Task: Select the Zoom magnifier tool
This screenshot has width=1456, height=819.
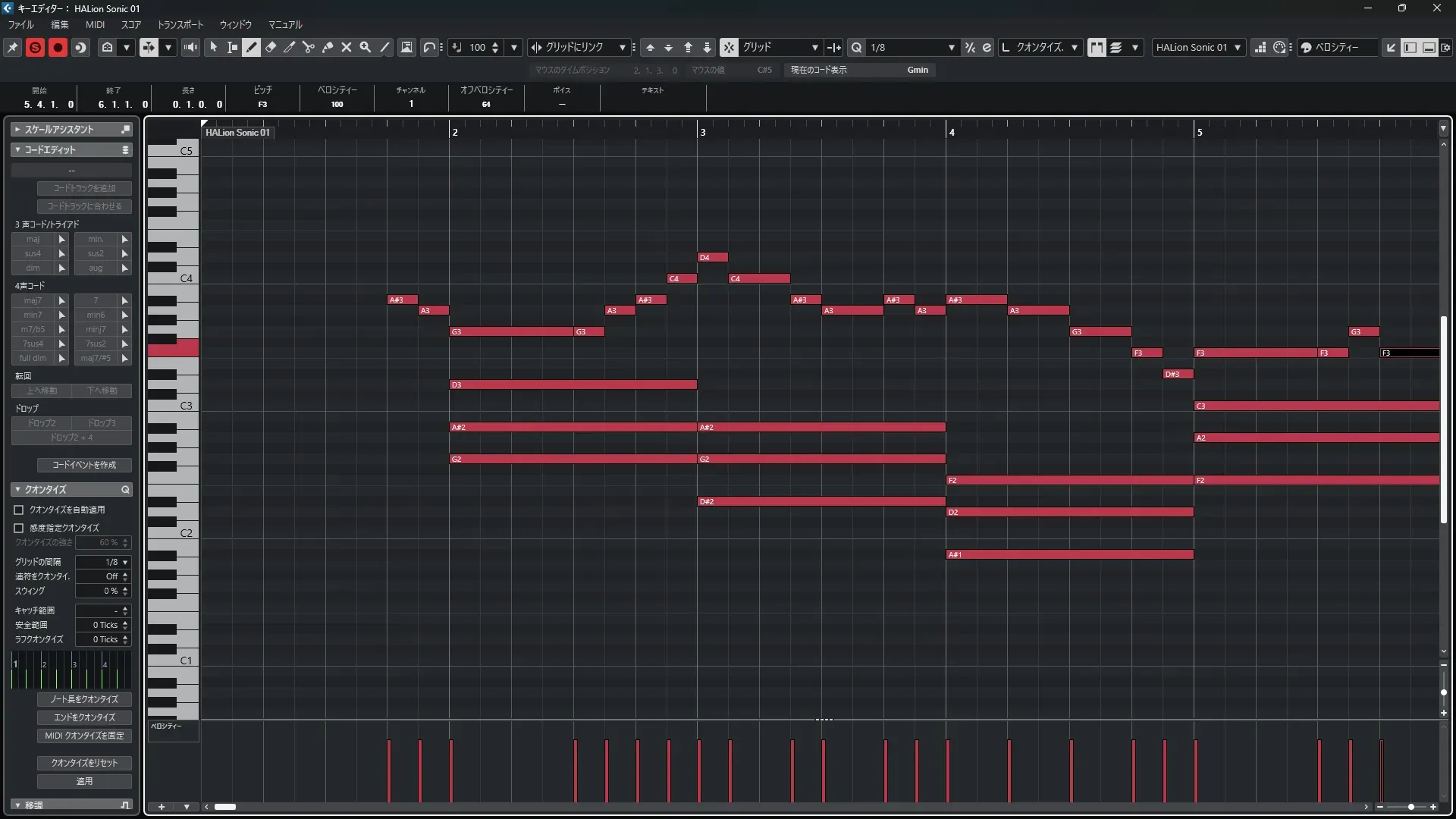Action: pos(366,47)
